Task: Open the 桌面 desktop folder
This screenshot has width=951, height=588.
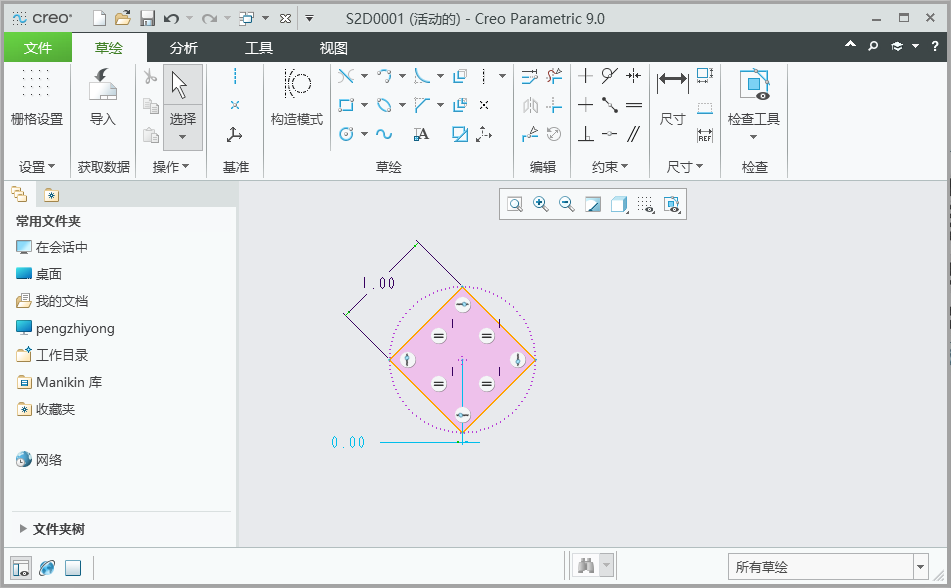Action: click(x=39, y=274)
